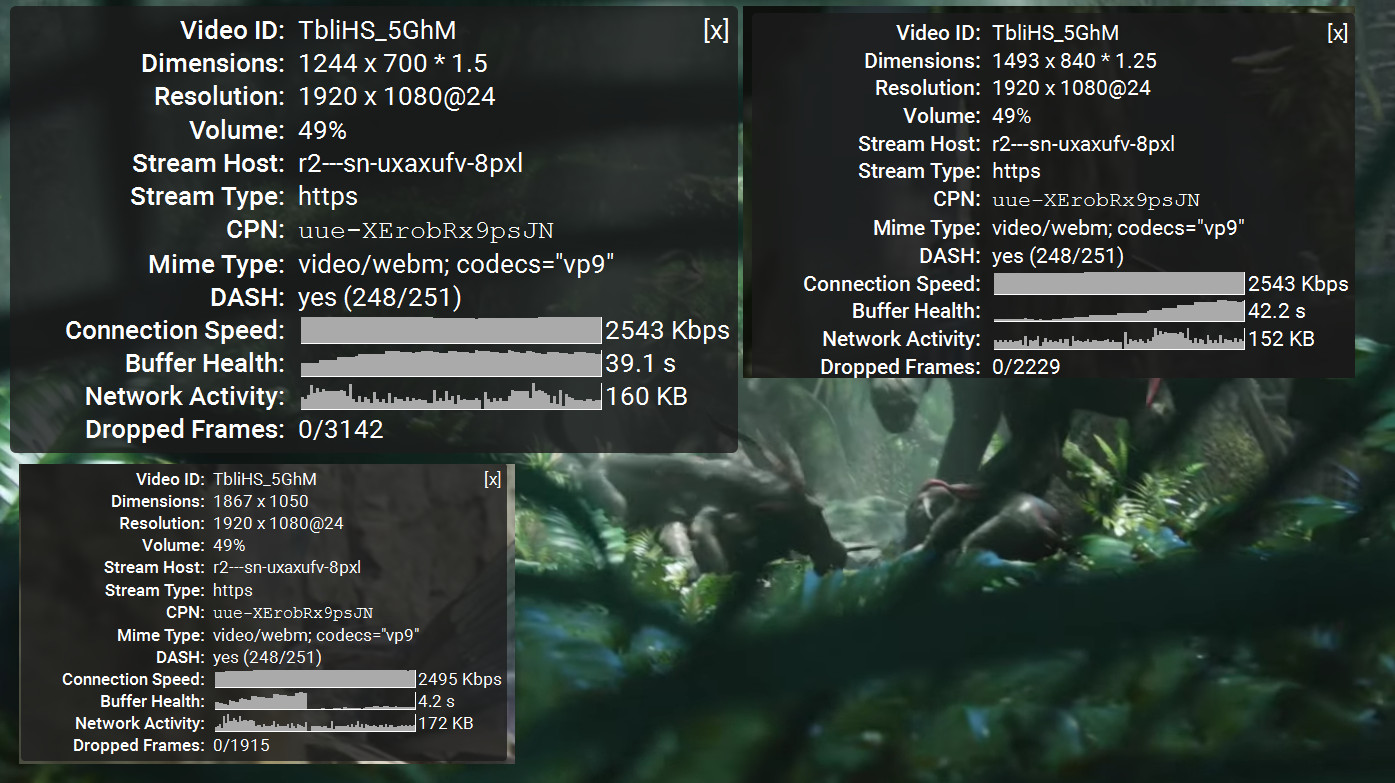Screen dimensions: 1395x783
Task: Select the DASH value in the 1244 x 700 panel
Action: [x=380, y=297]
